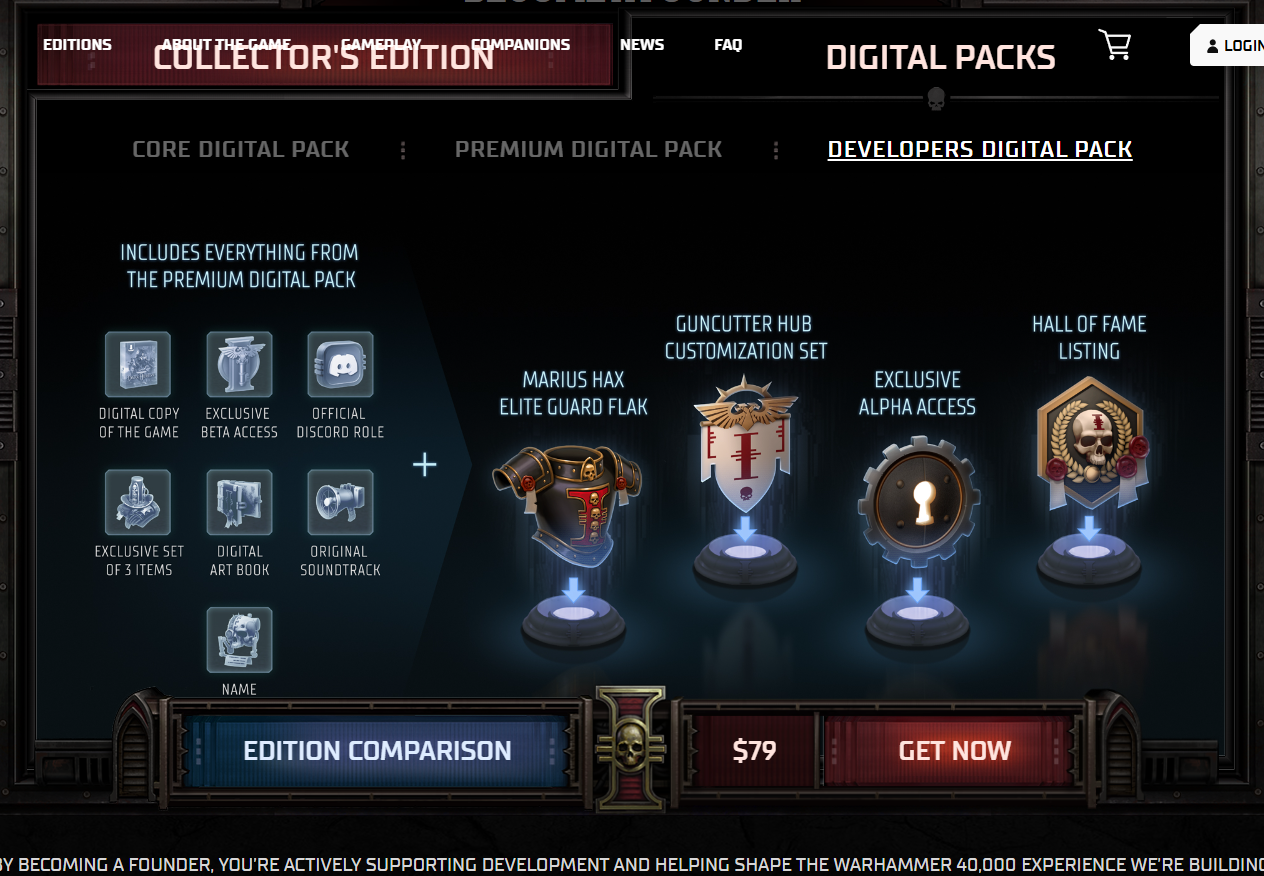
Task: Click the Digital Copy of the Game icon
Action: 138,365
